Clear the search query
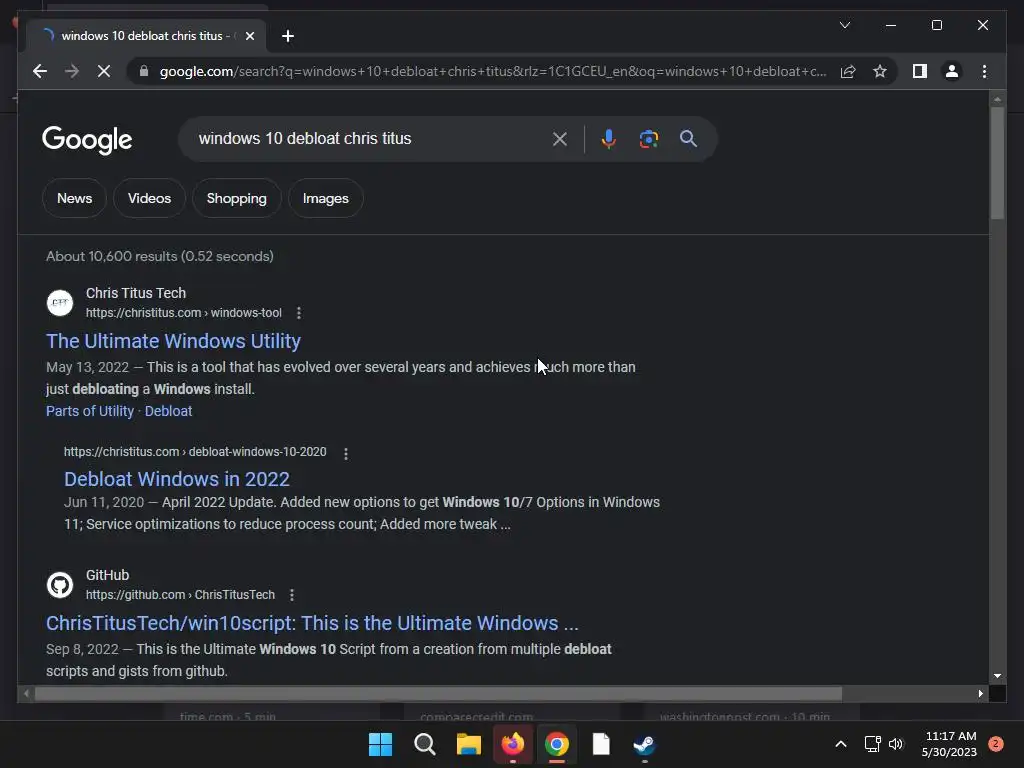1024x768 pixels. 560,138
